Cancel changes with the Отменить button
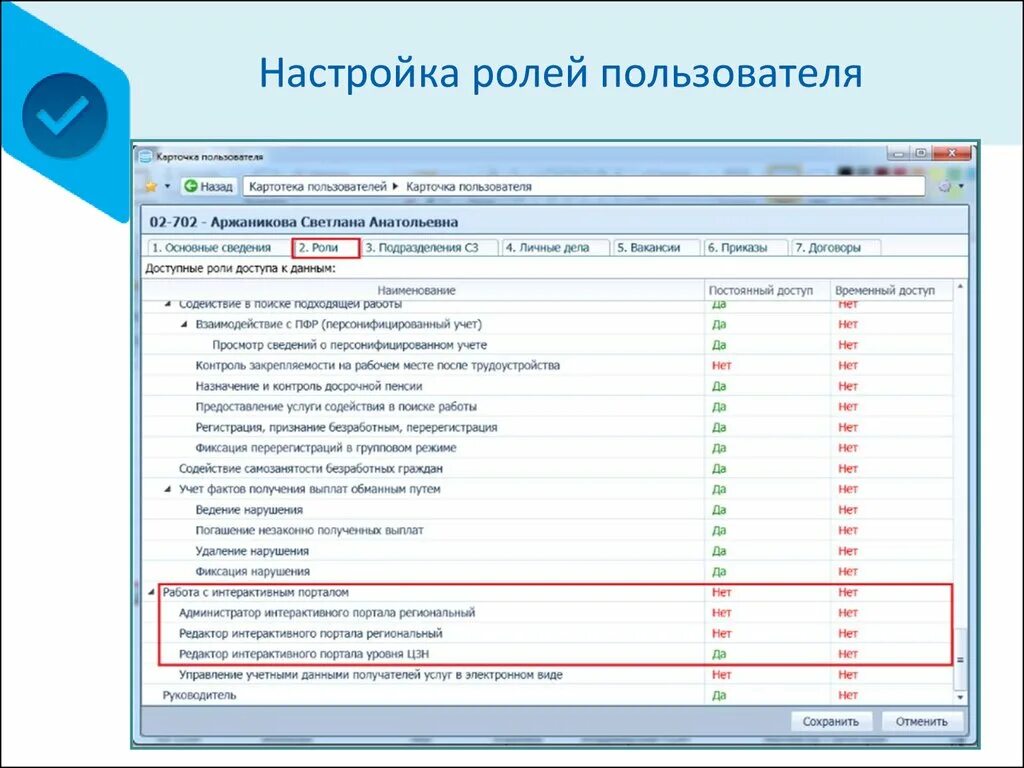The image size is (1024, 768). (921, 722)
